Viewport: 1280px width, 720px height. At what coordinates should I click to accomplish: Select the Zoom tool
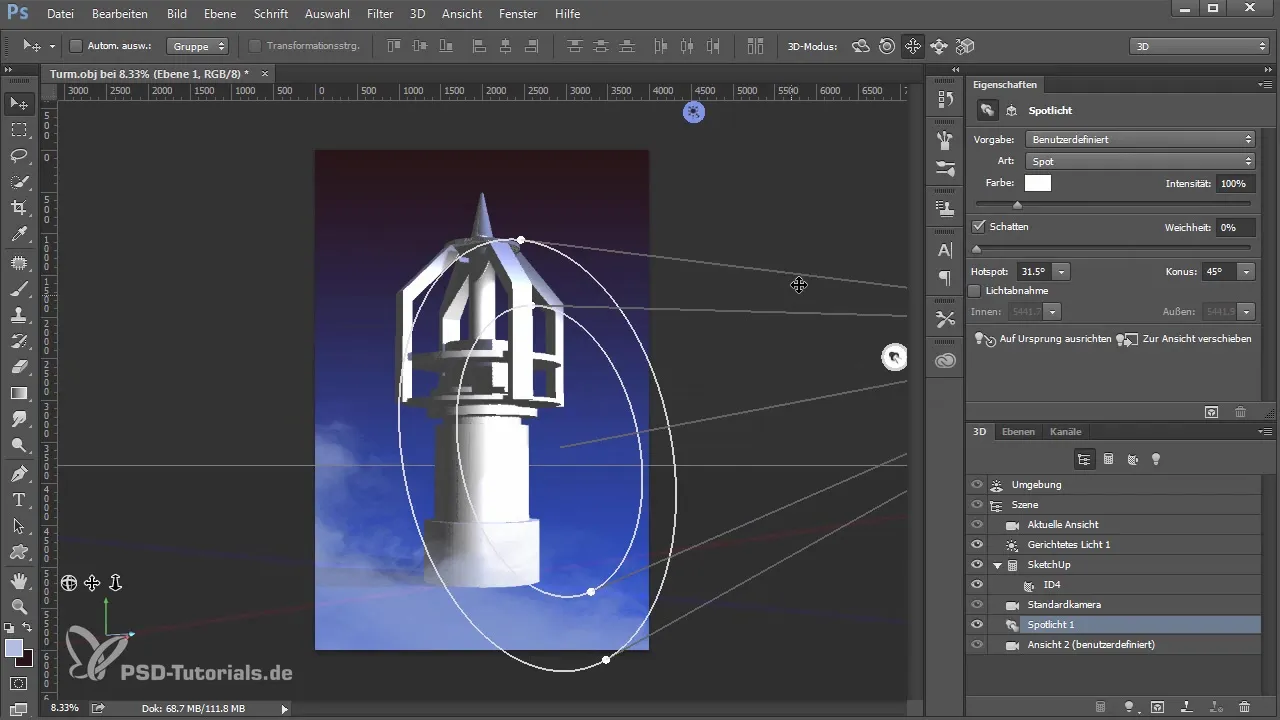click(x=19, y=606)
